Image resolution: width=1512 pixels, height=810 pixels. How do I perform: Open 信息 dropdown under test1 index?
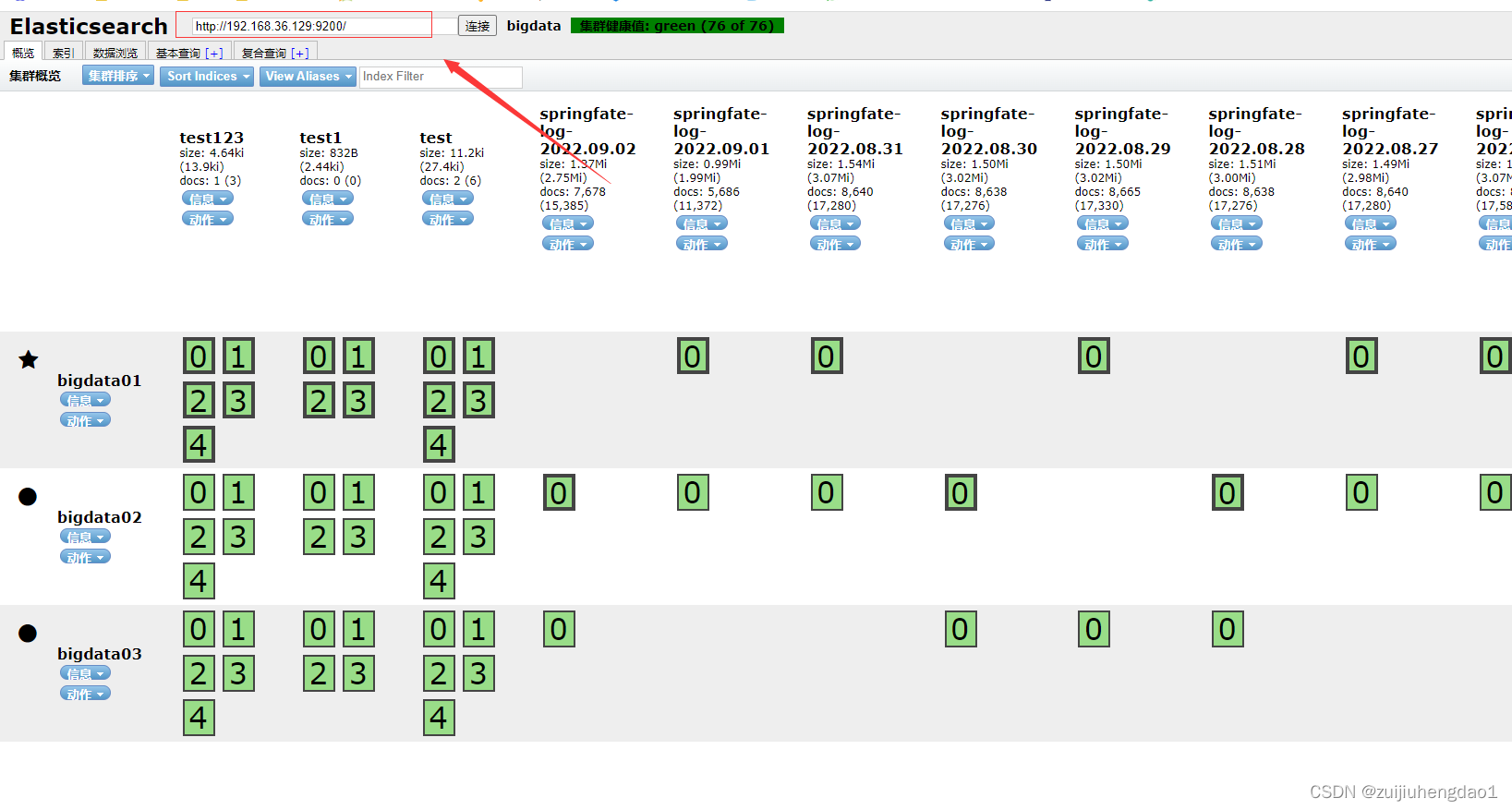tap(328, 199)
